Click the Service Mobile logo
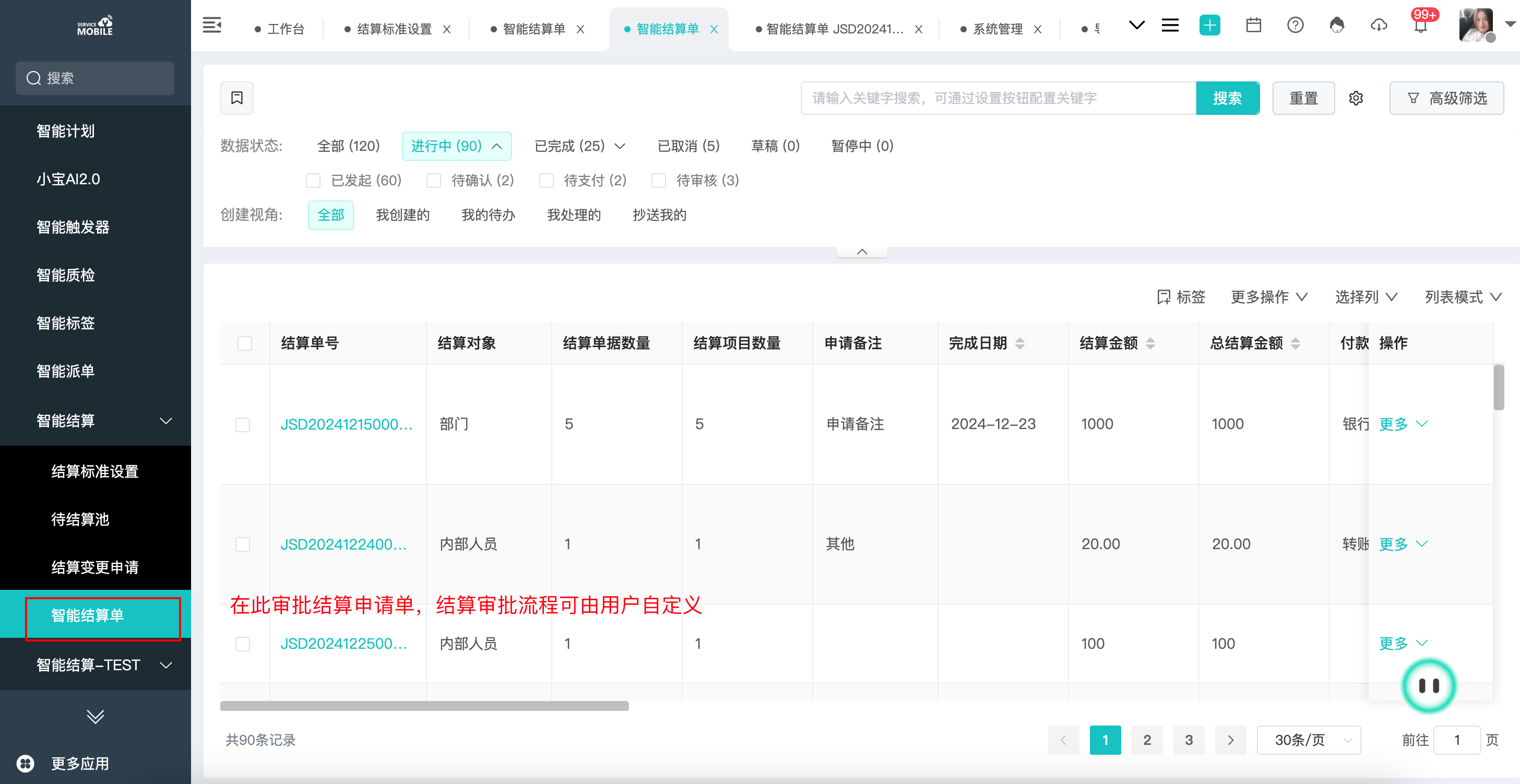The image size is (1520, 784). pos(95,25)
